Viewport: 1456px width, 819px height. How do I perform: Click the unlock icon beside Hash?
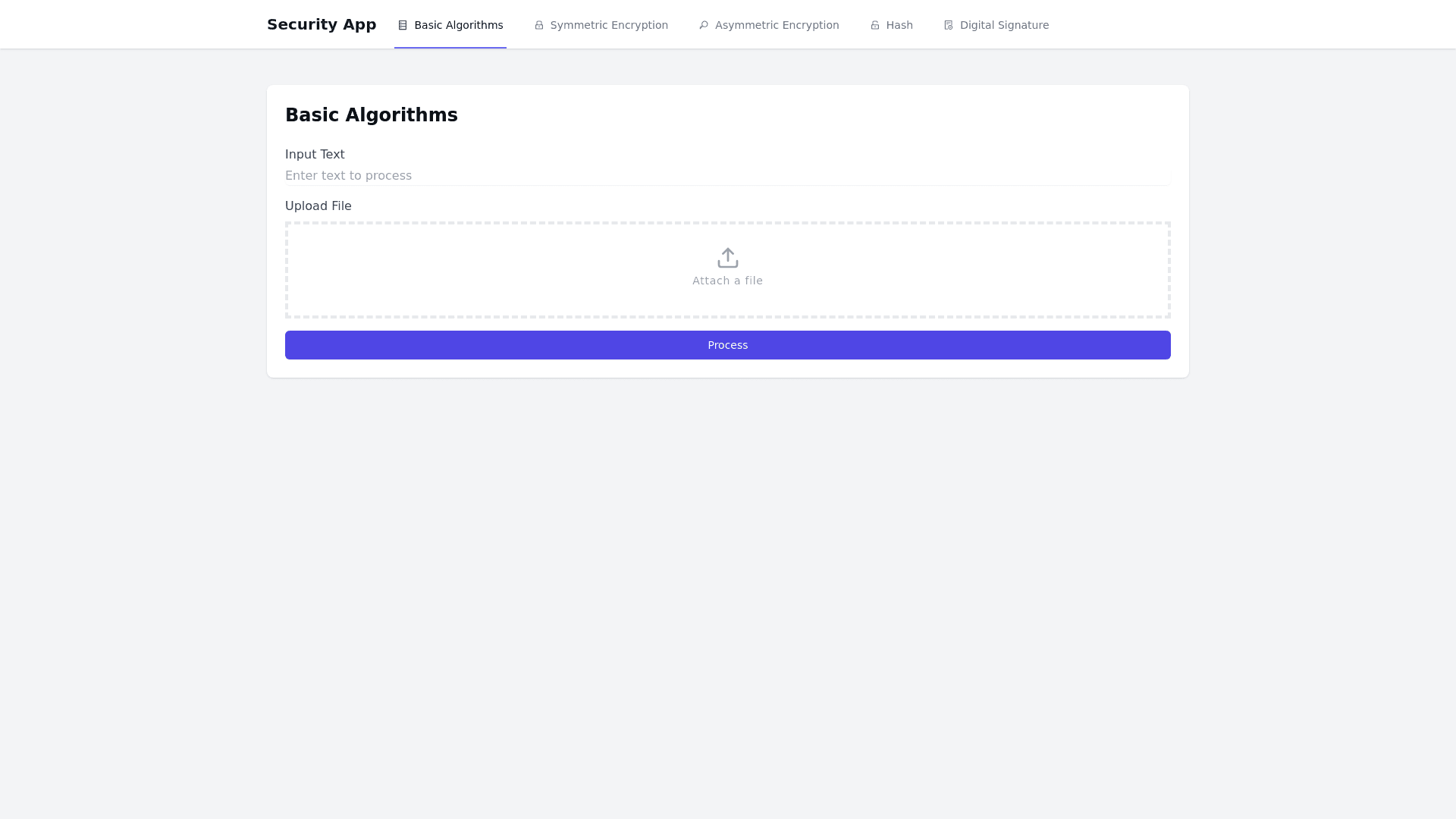click(x=875, y=25)
